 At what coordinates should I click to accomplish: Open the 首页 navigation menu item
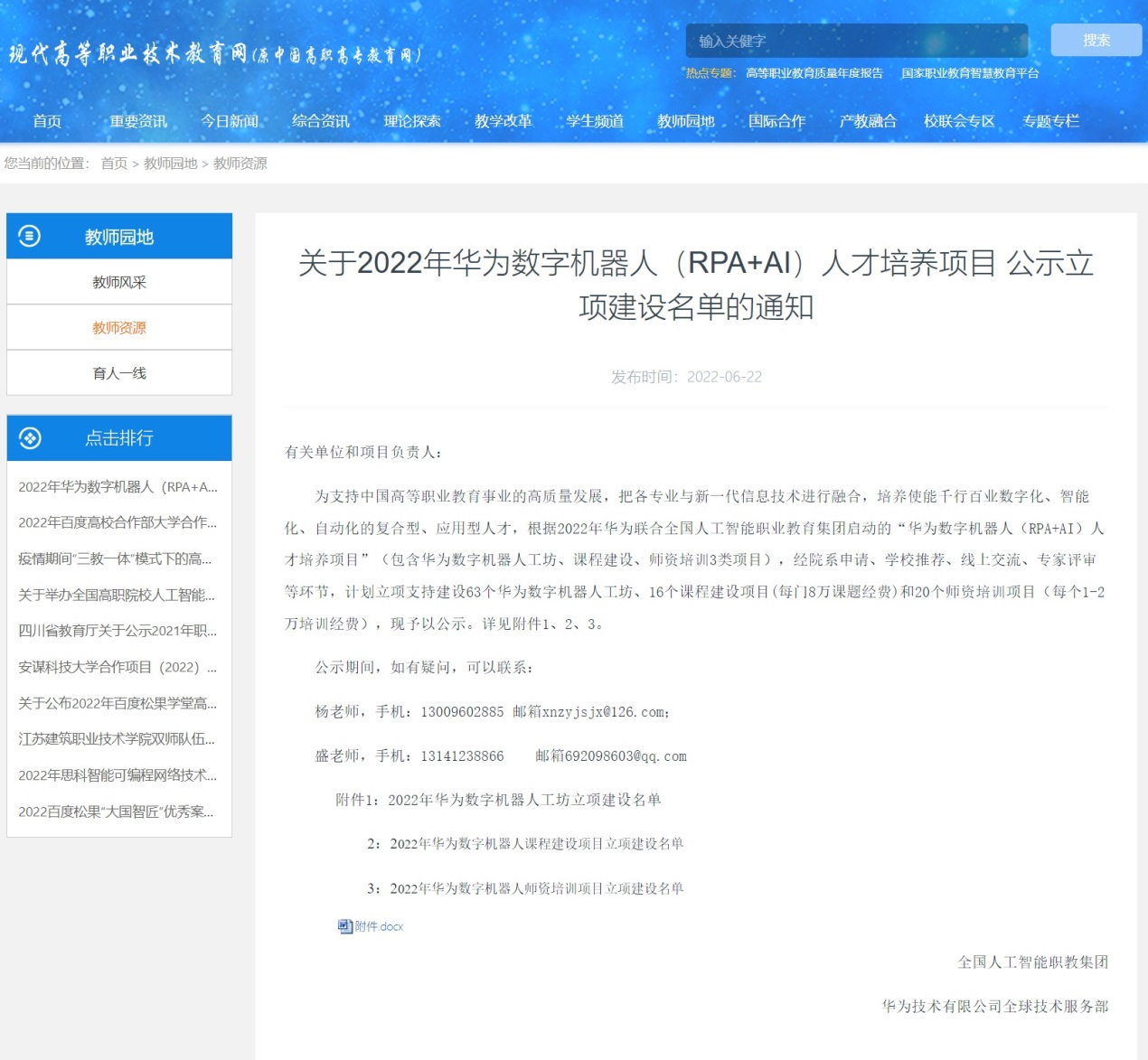pos(47,121)
